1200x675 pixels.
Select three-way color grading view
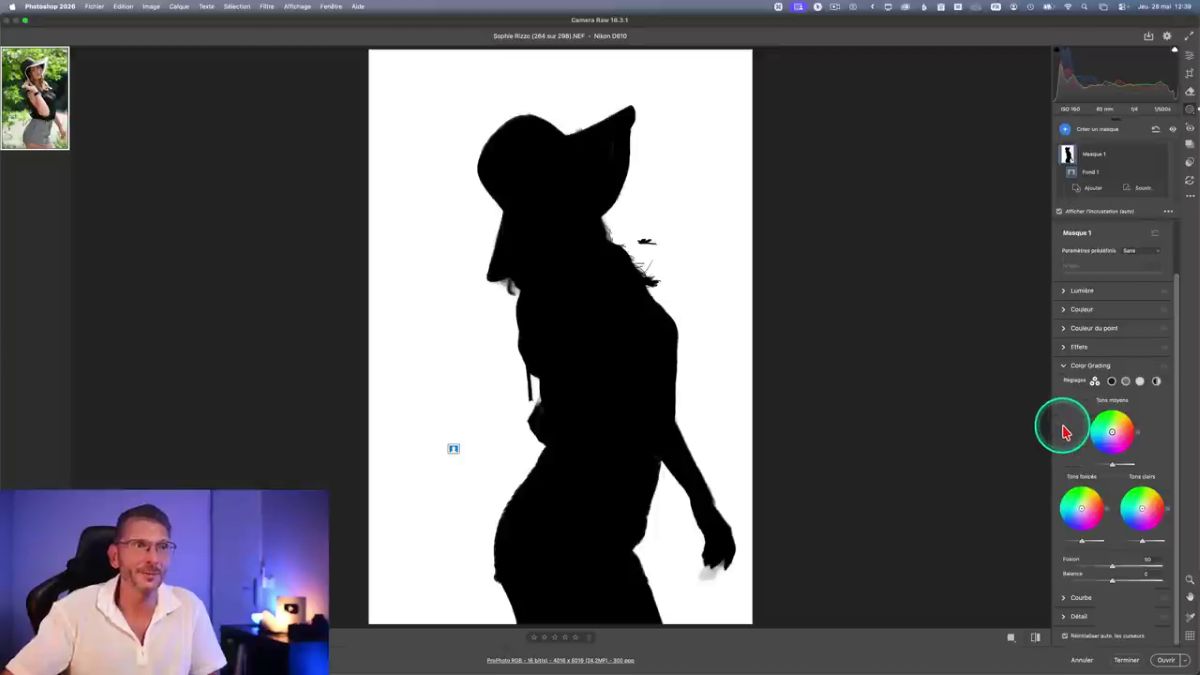pyautogui.click(x=1095, y=381)
